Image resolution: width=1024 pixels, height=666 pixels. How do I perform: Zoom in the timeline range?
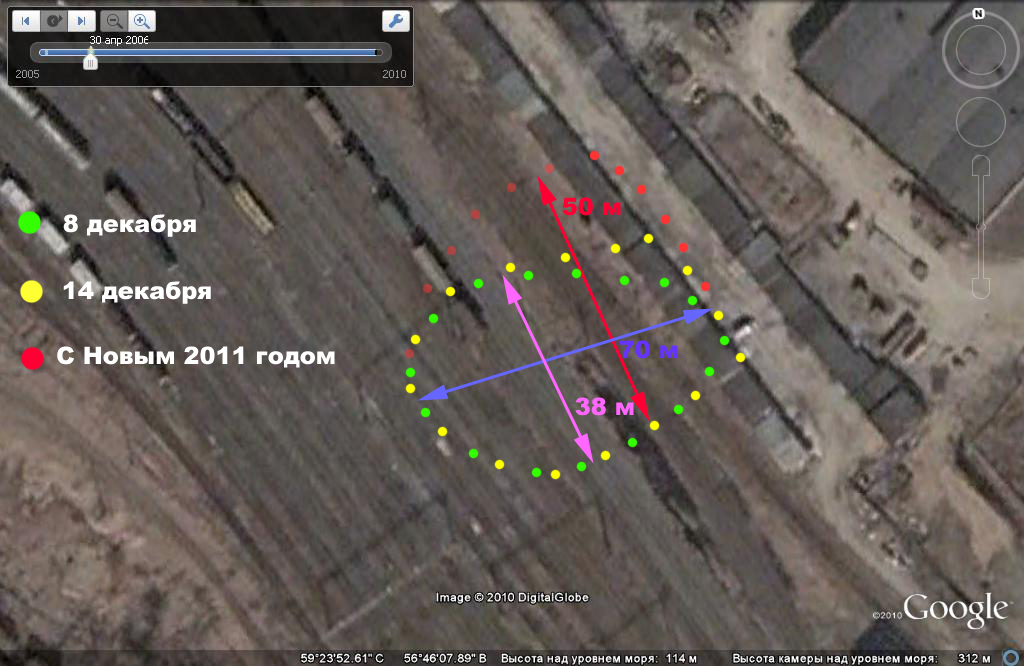(x=142, y=20)
